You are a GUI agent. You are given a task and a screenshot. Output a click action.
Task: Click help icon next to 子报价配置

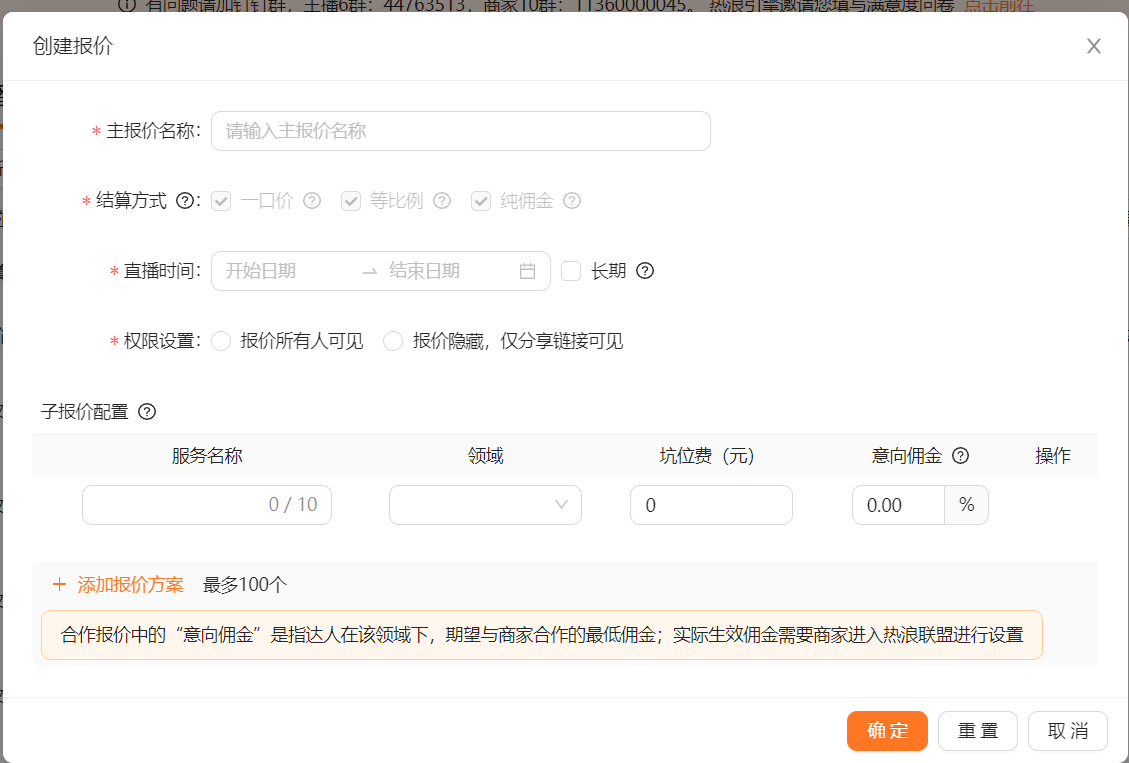(147, 412)
